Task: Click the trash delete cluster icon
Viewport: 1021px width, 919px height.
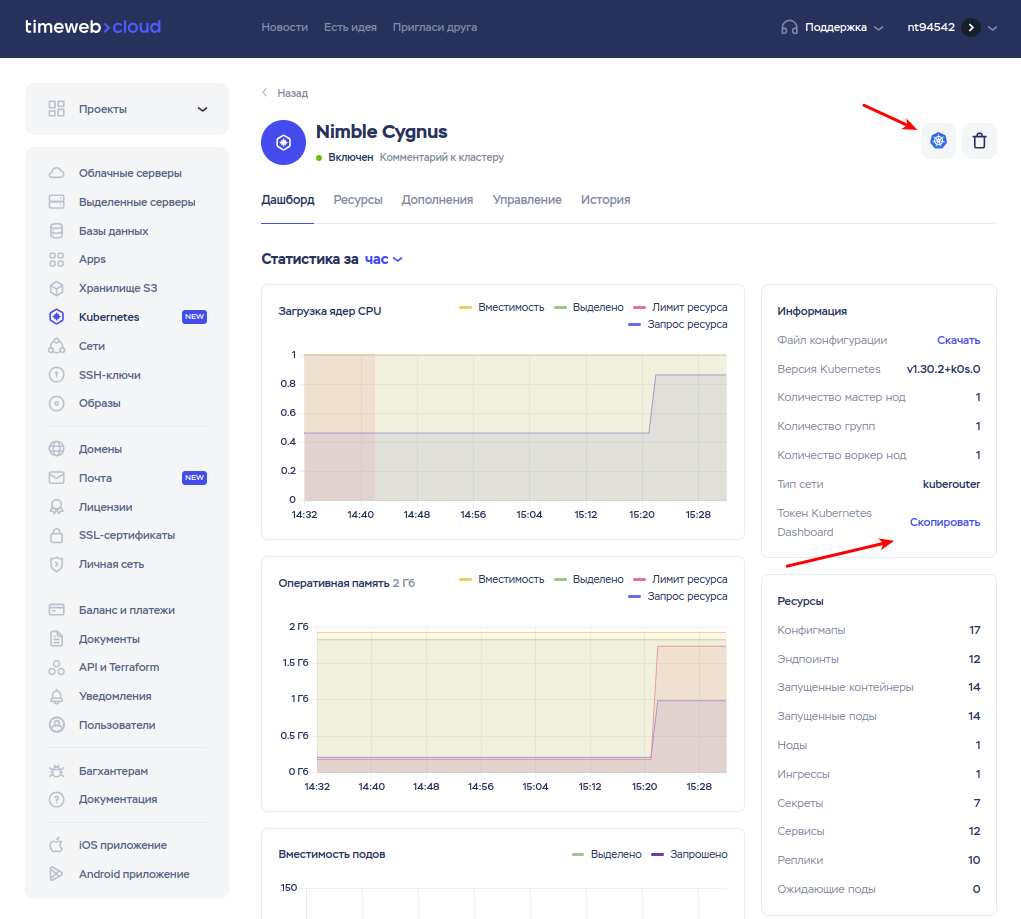Action: tap(979, 141)
